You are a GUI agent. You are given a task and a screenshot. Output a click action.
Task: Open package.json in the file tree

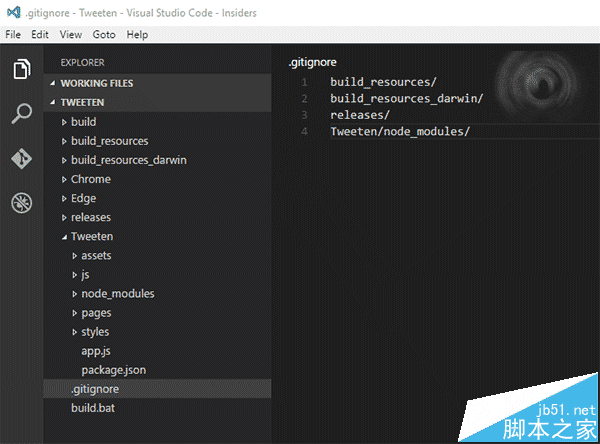click(115, 370)
